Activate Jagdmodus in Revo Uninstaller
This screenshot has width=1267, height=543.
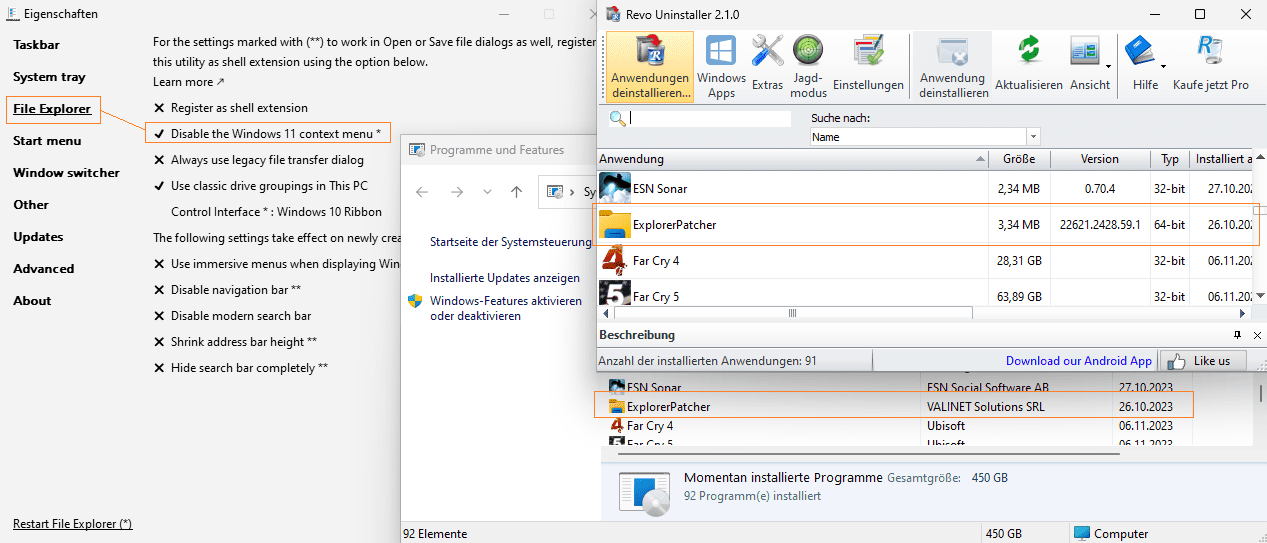808,67
